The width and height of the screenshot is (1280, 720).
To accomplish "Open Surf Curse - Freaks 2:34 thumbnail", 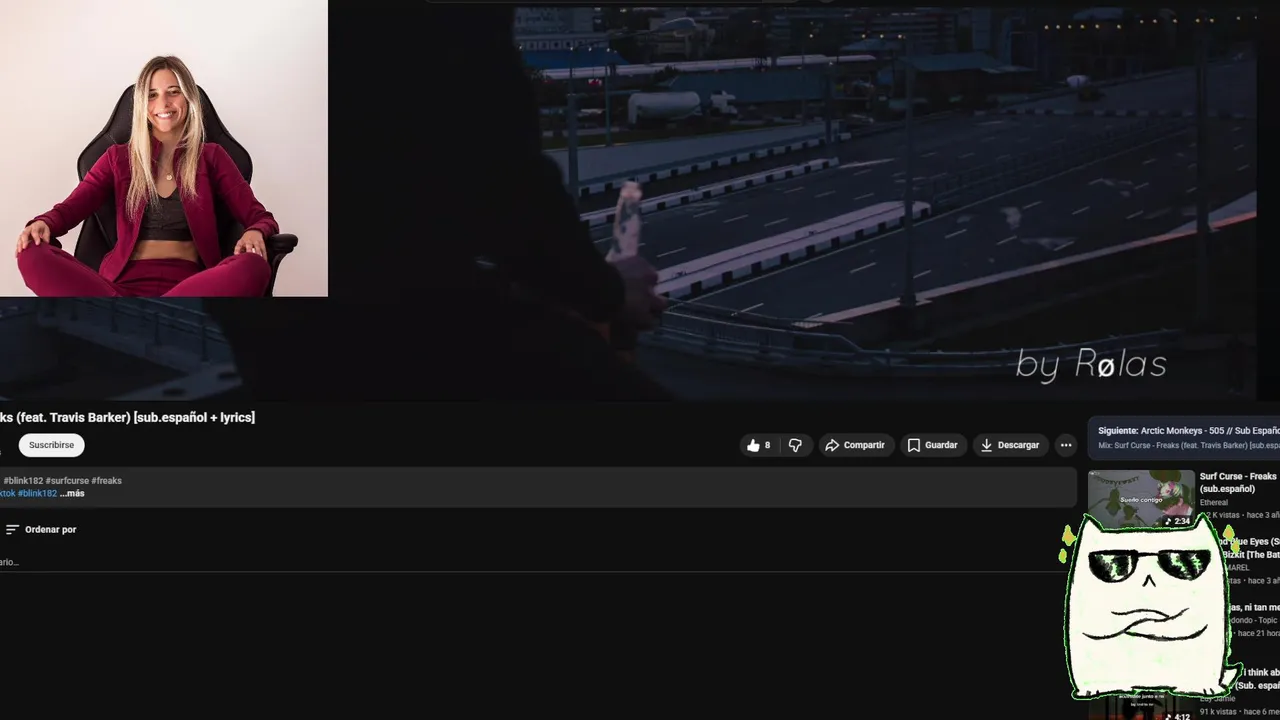I will tap(1141, 499).
